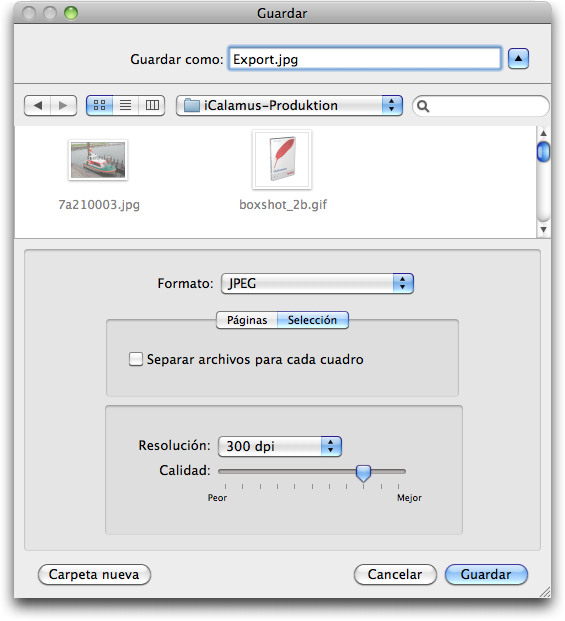Click the magnifying glass search icon
565x621 pixels.
coord(423,106)
